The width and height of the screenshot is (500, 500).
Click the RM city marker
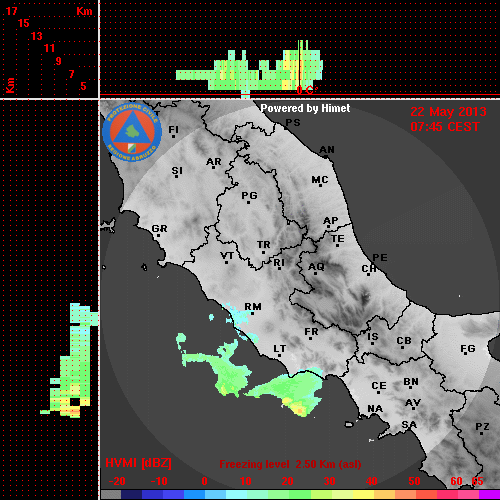(252, 313)
